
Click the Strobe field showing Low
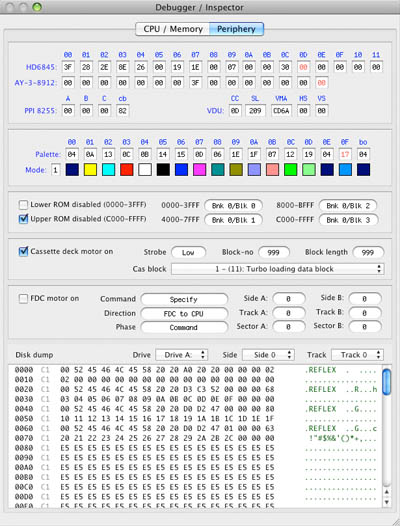pos(188,253)
